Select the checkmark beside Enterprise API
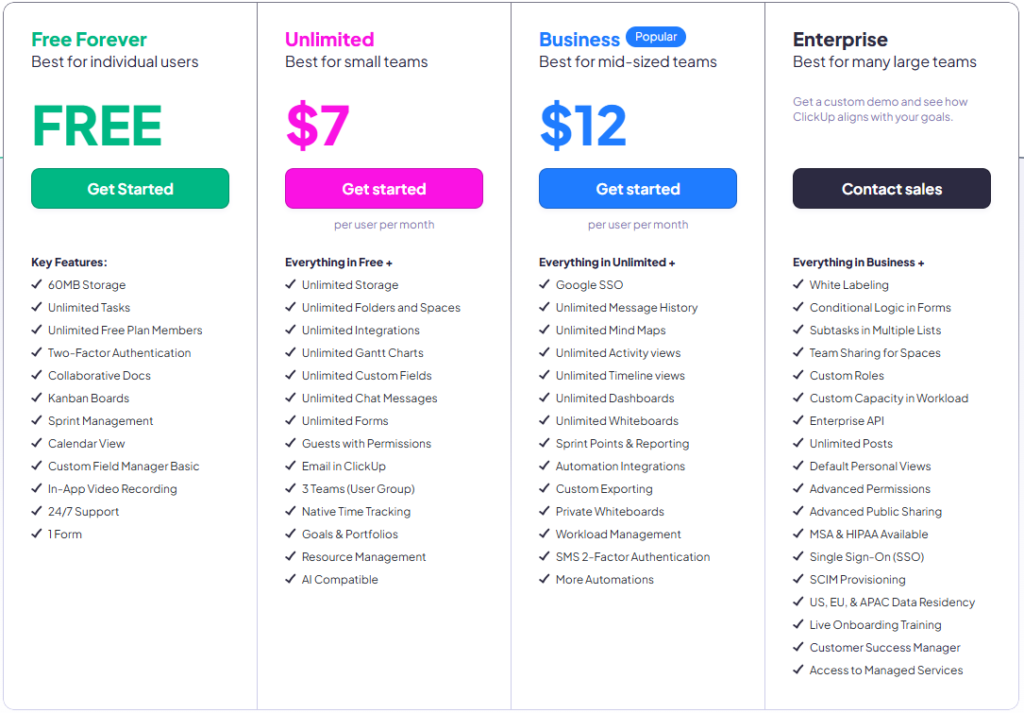This screenshot has height=713, width=1024. coord(798,420)
